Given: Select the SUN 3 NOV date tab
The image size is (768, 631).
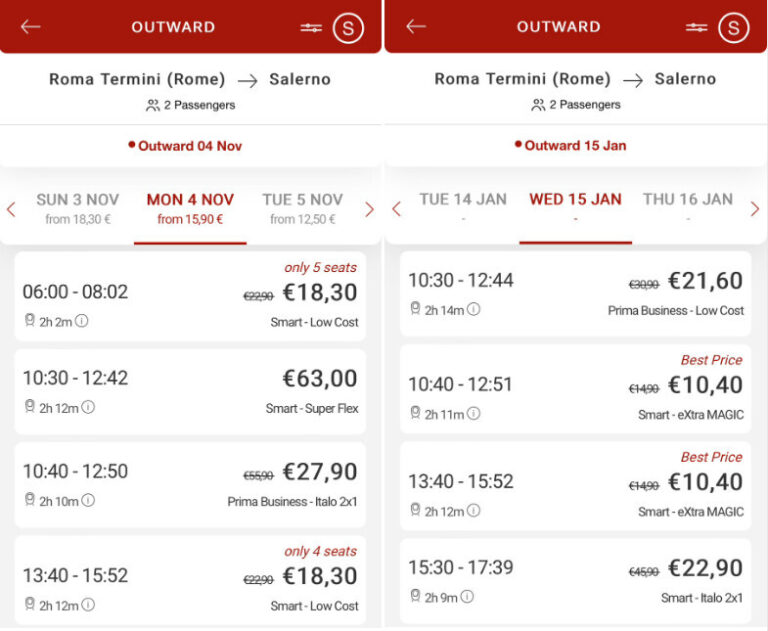Looking at the screenshot, I should (78, 208).
